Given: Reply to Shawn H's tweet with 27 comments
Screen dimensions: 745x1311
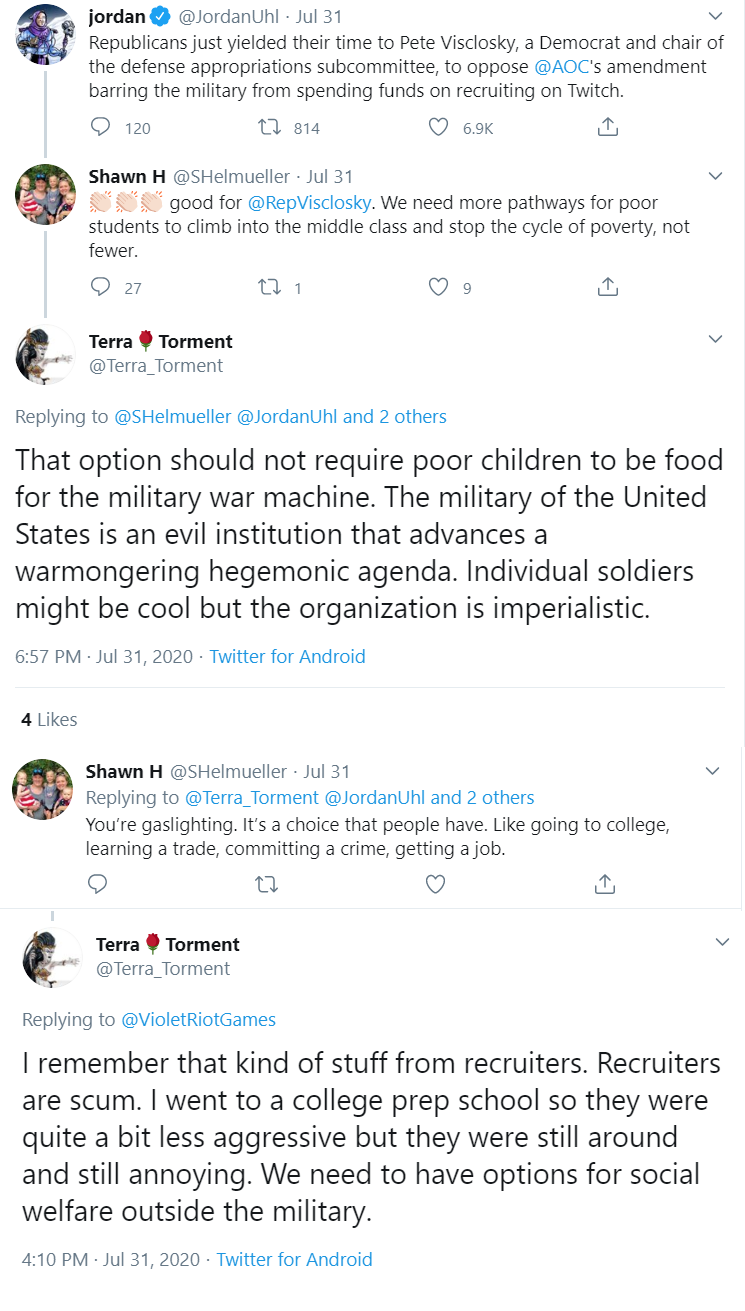Looking at the screenshot, I should coord(100,287).
